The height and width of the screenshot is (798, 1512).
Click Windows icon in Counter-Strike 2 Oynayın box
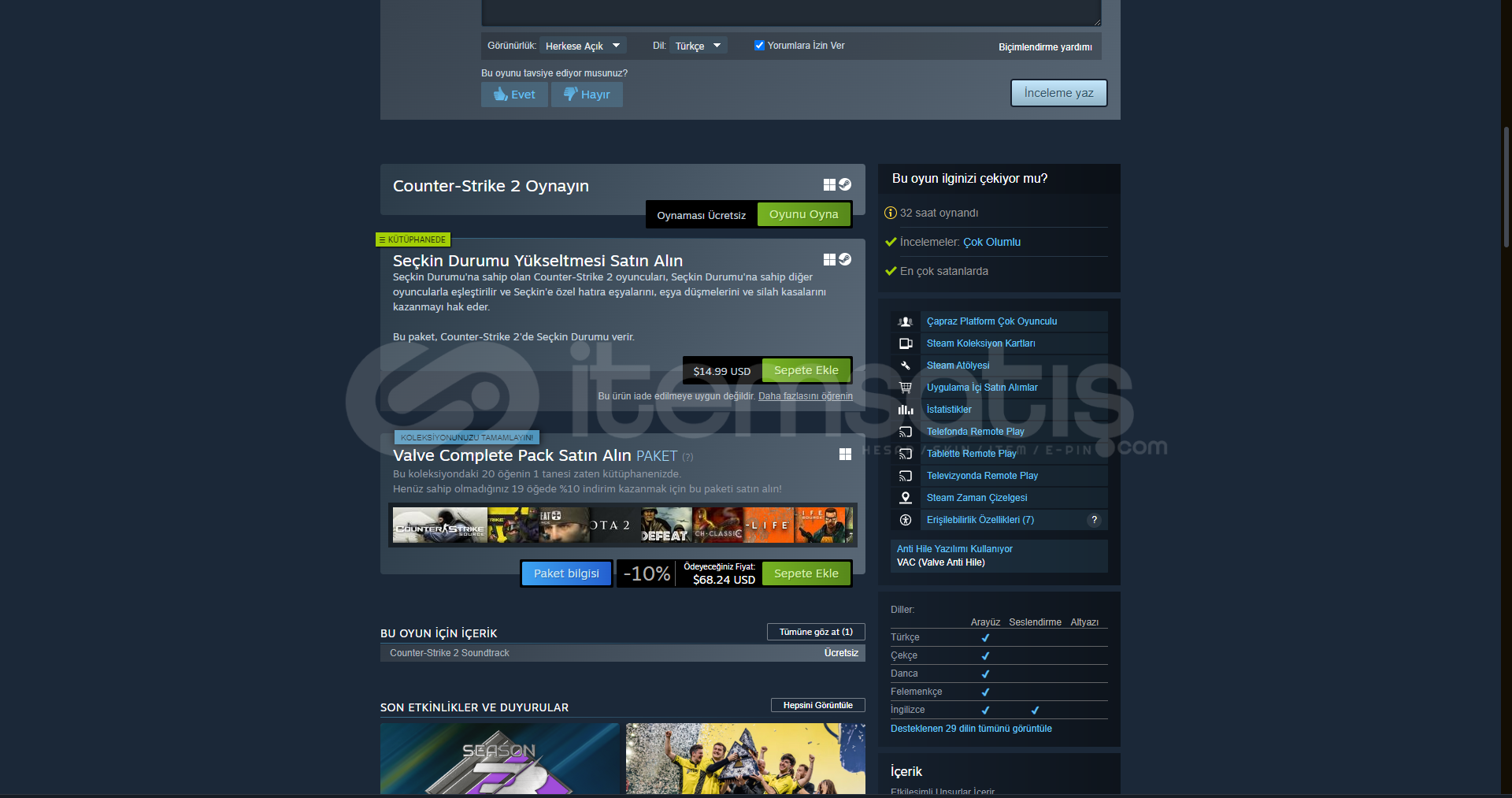point(829,184)
